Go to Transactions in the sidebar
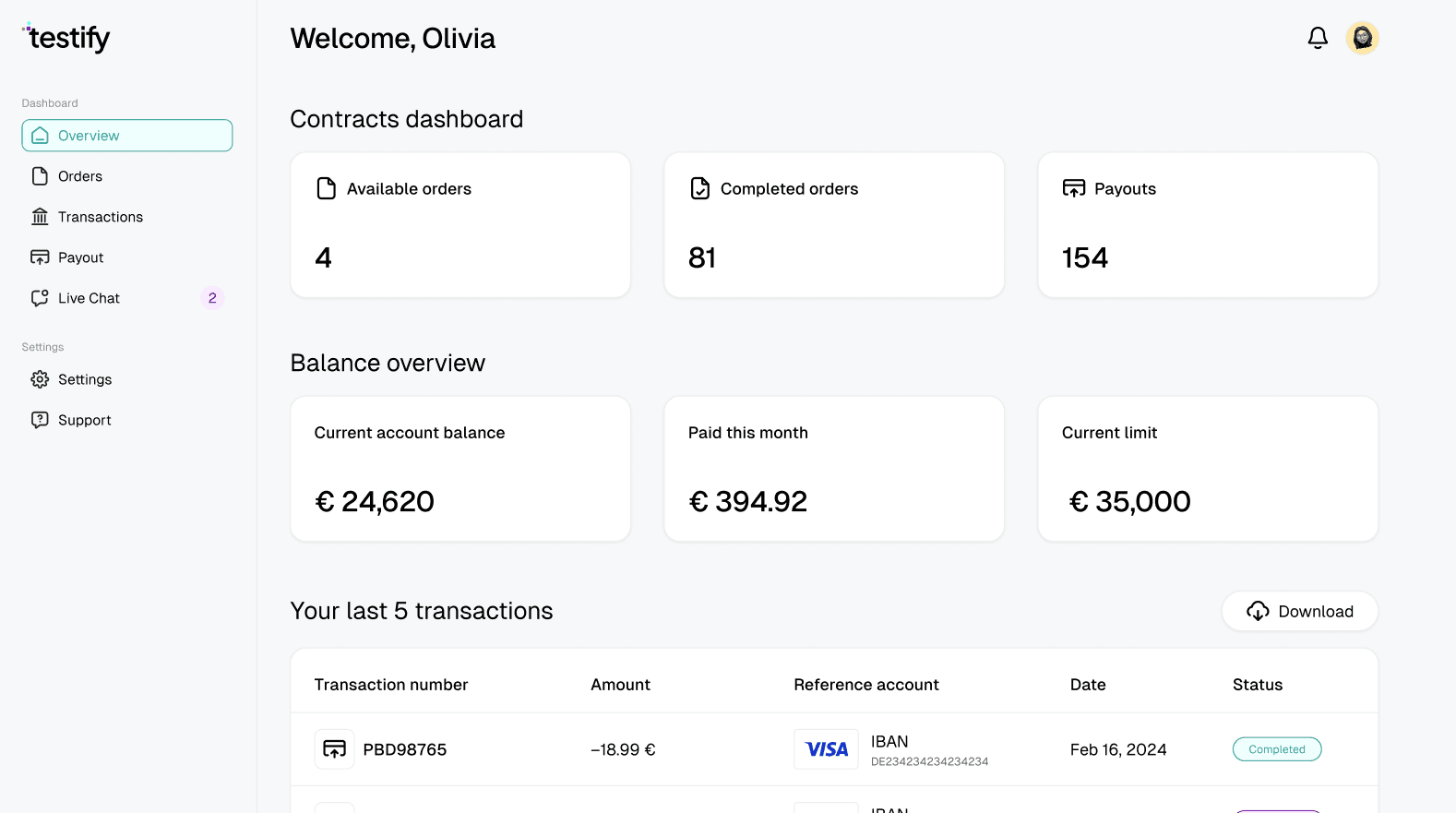 coord(100,217)
